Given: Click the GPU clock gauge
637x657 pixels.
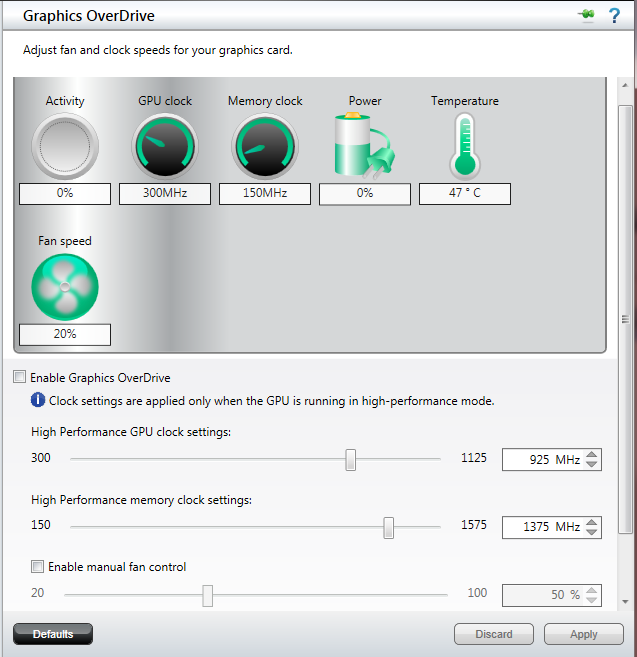Looking at the screenshot, I should 165,147.
